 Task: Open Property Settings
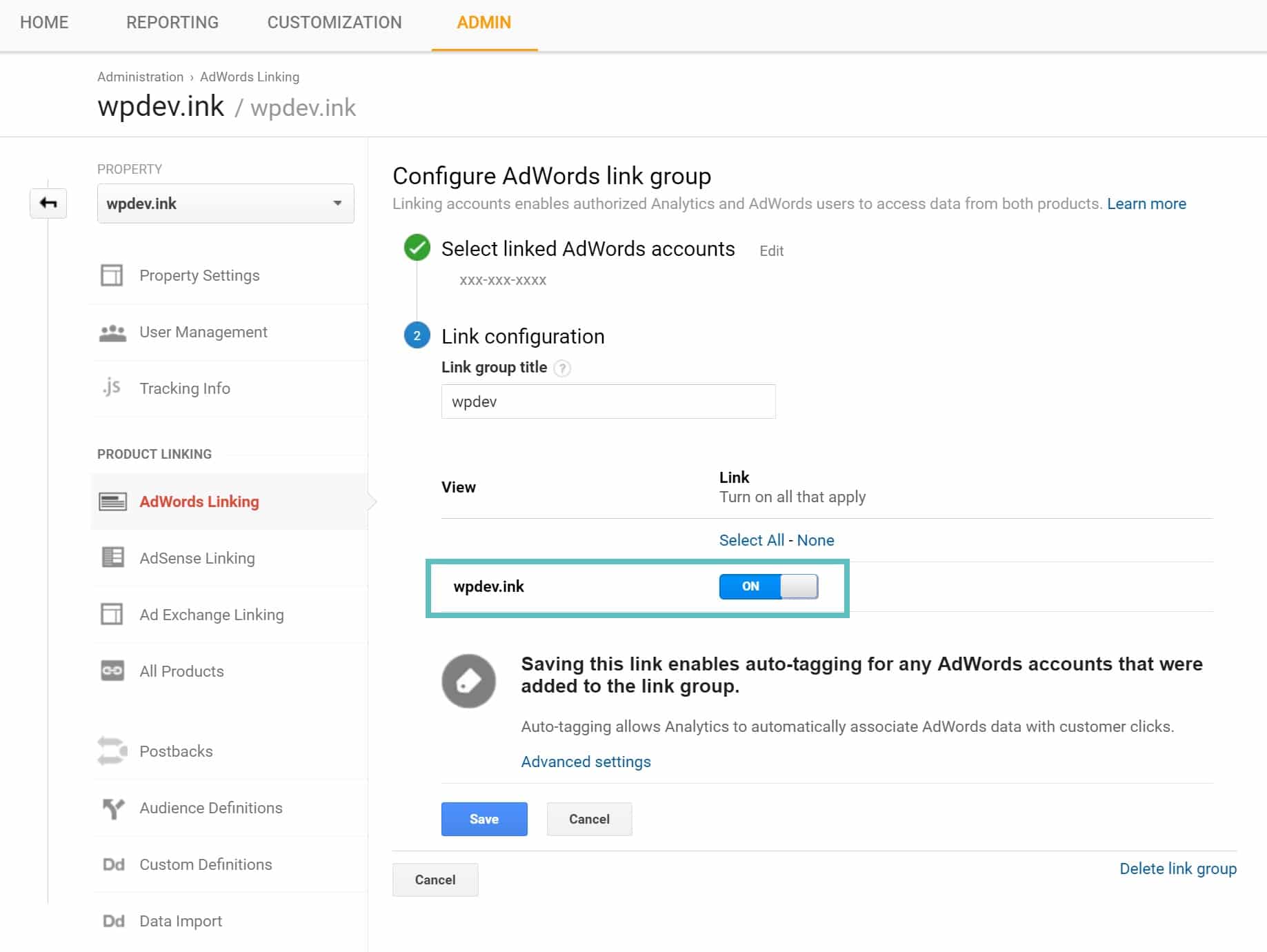[x=199, y=275]
